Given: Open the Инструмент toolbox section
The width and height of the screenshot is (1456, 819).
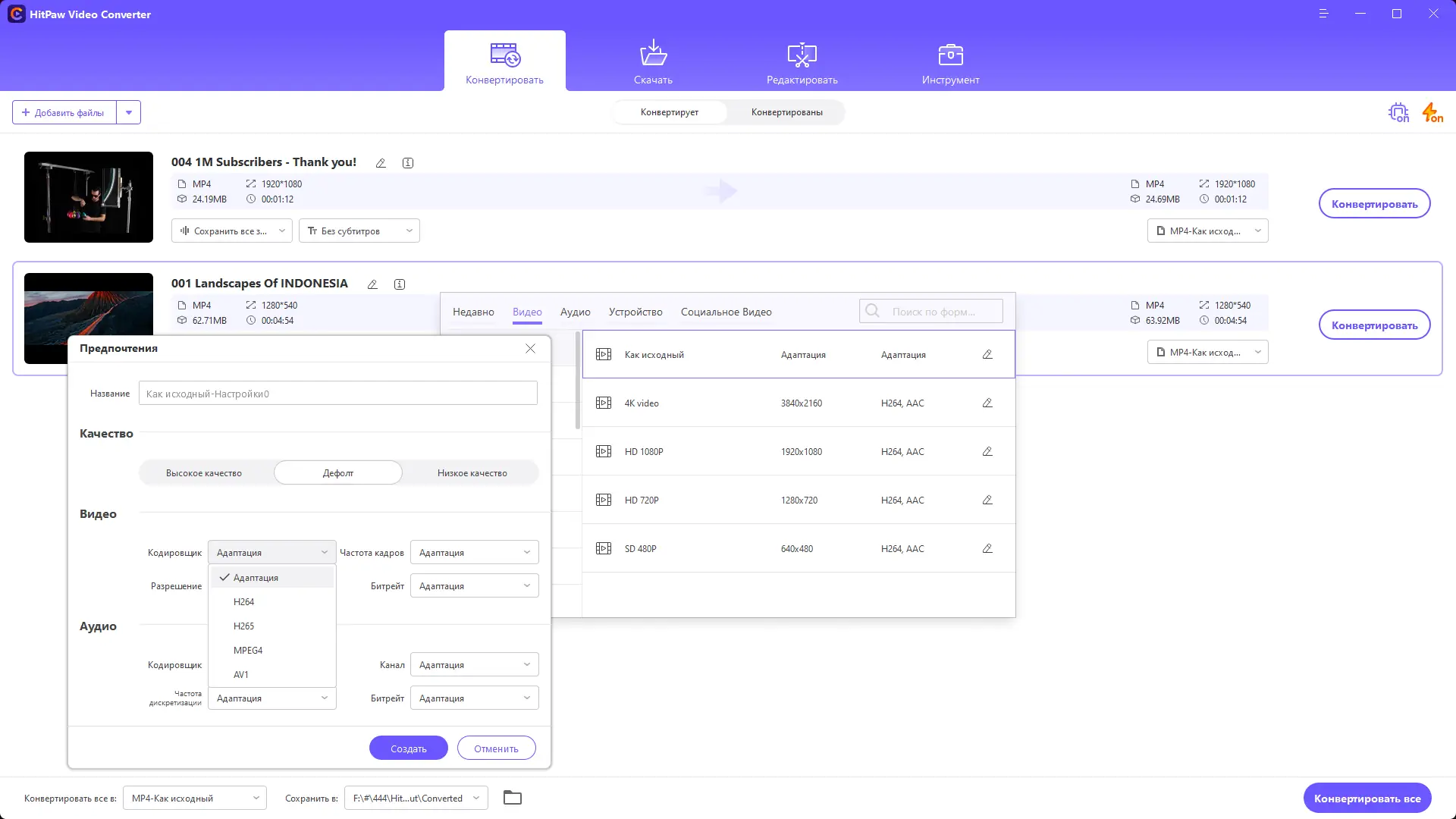Looking at the screenshot, I should pos(950,62).
